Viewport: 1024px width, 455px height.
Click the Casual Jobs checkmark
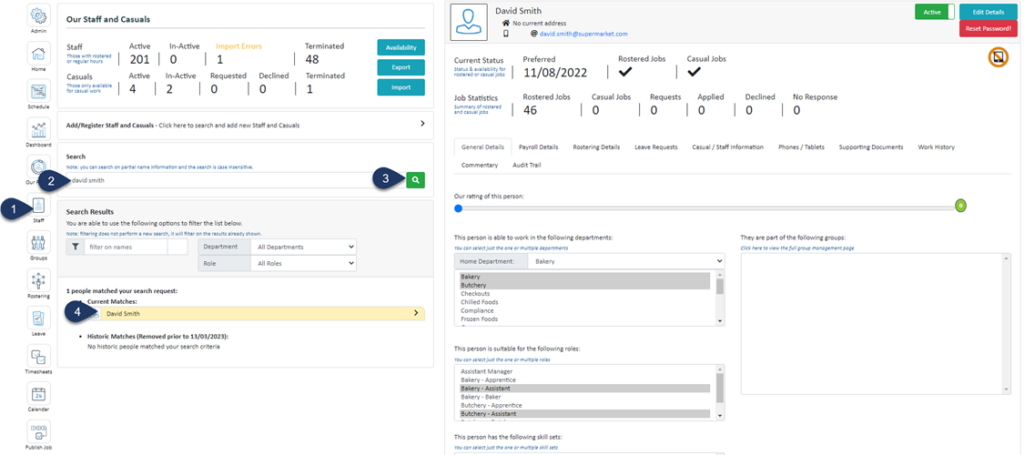point(694,72)
